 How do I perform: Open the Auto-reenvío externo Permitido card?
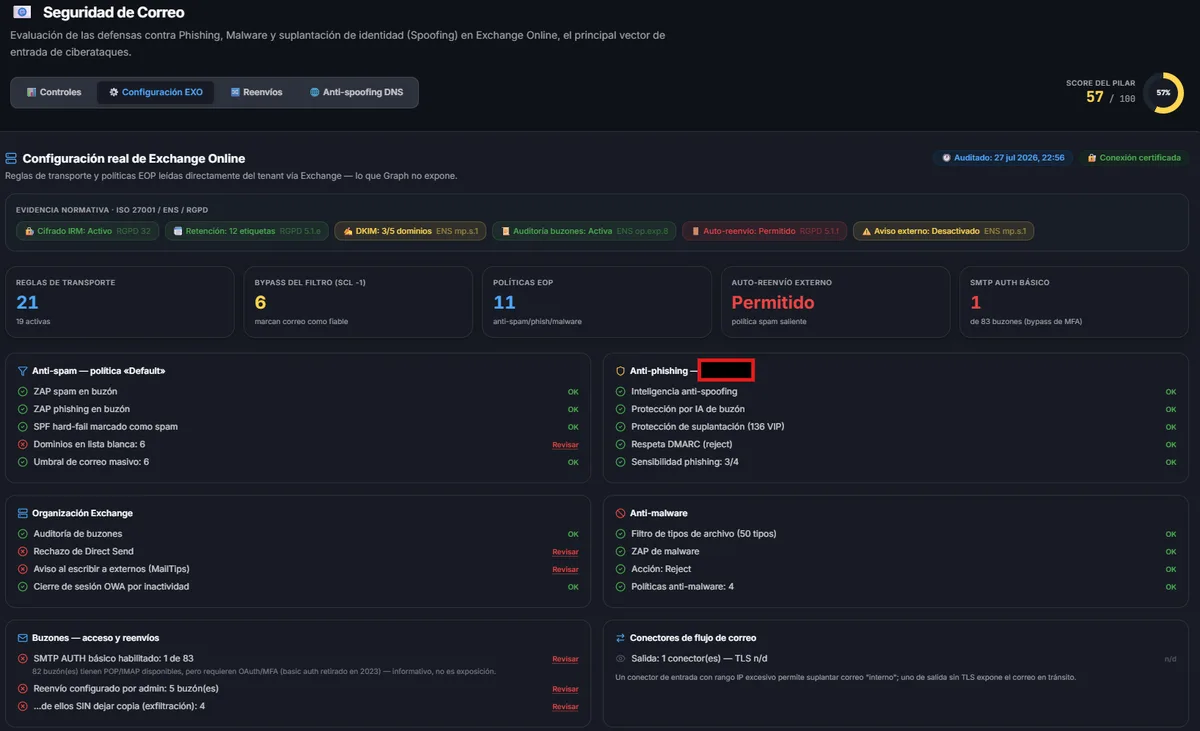(x=835, y=302)
